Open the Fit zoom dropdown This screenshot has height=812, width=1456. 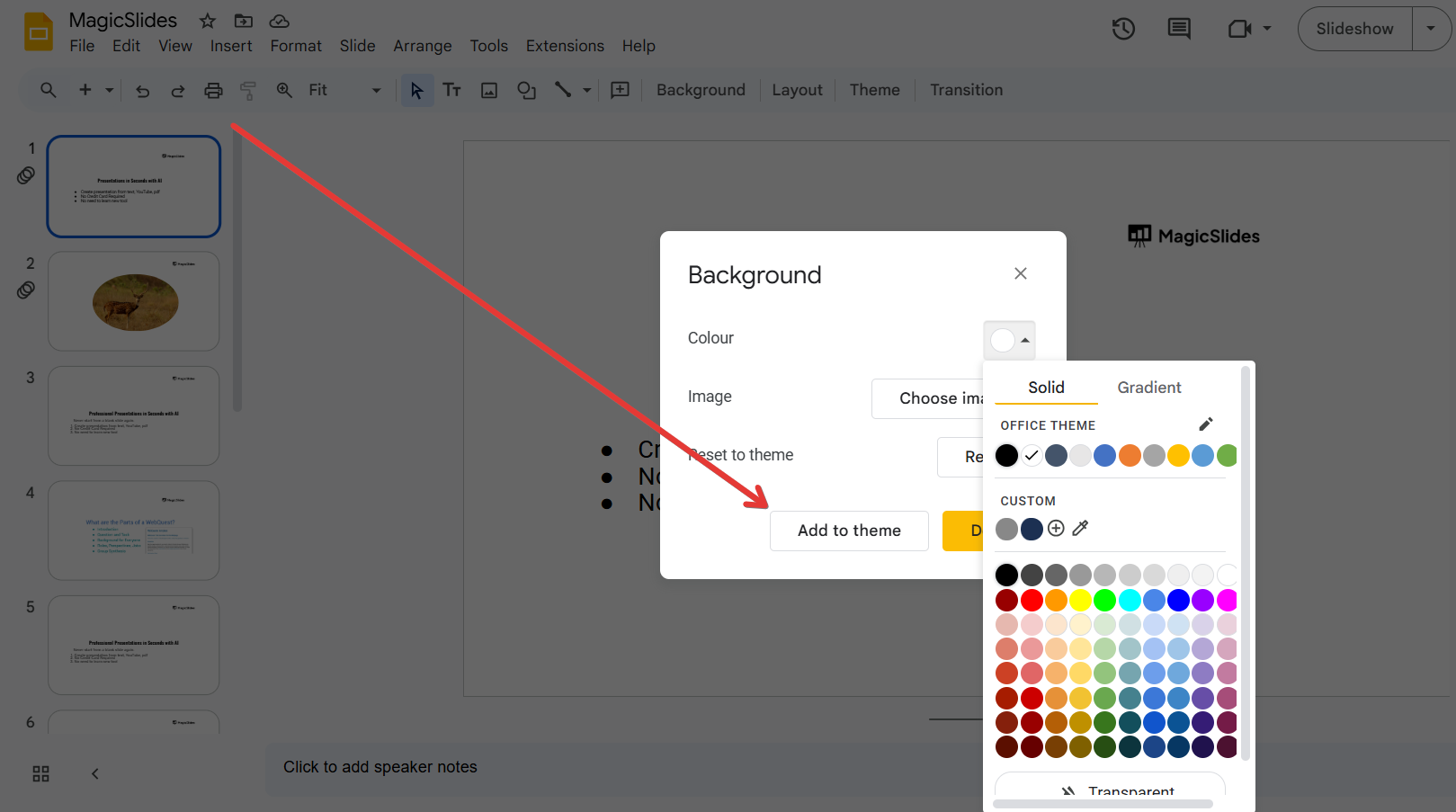344,90
